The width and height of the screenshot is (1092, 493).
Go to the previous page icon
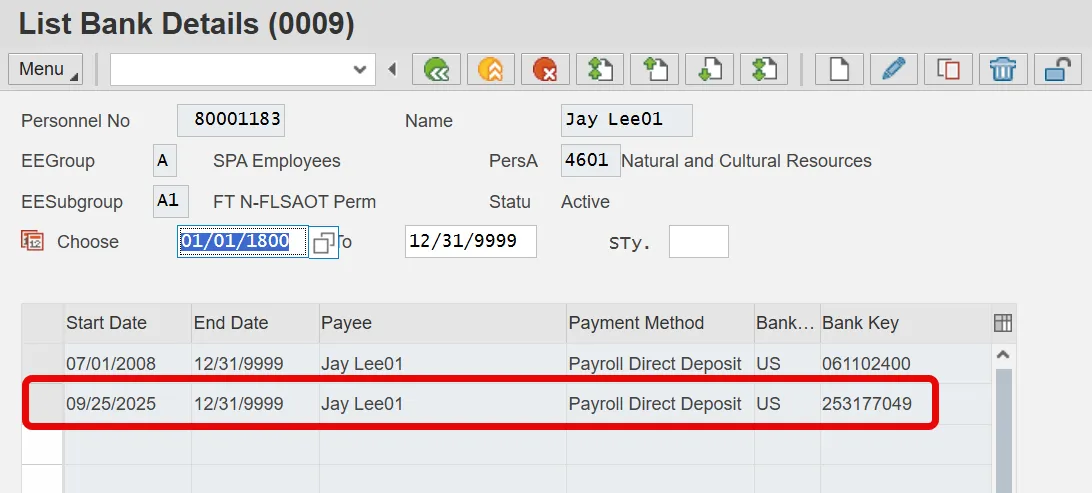coord(655,70)
